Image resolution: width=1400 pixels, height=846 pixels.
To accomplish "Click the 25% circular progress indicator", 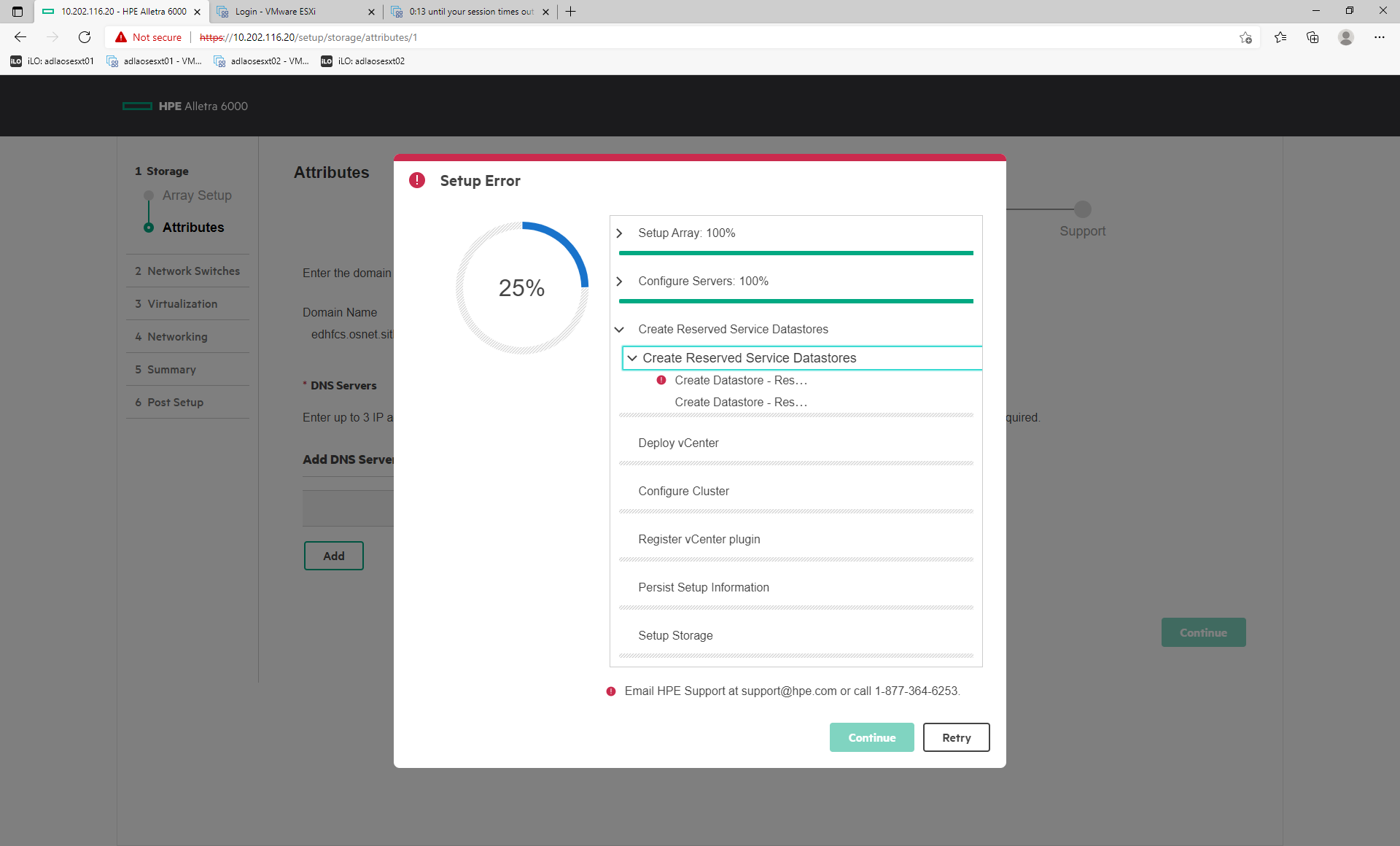I will (522, 288).
